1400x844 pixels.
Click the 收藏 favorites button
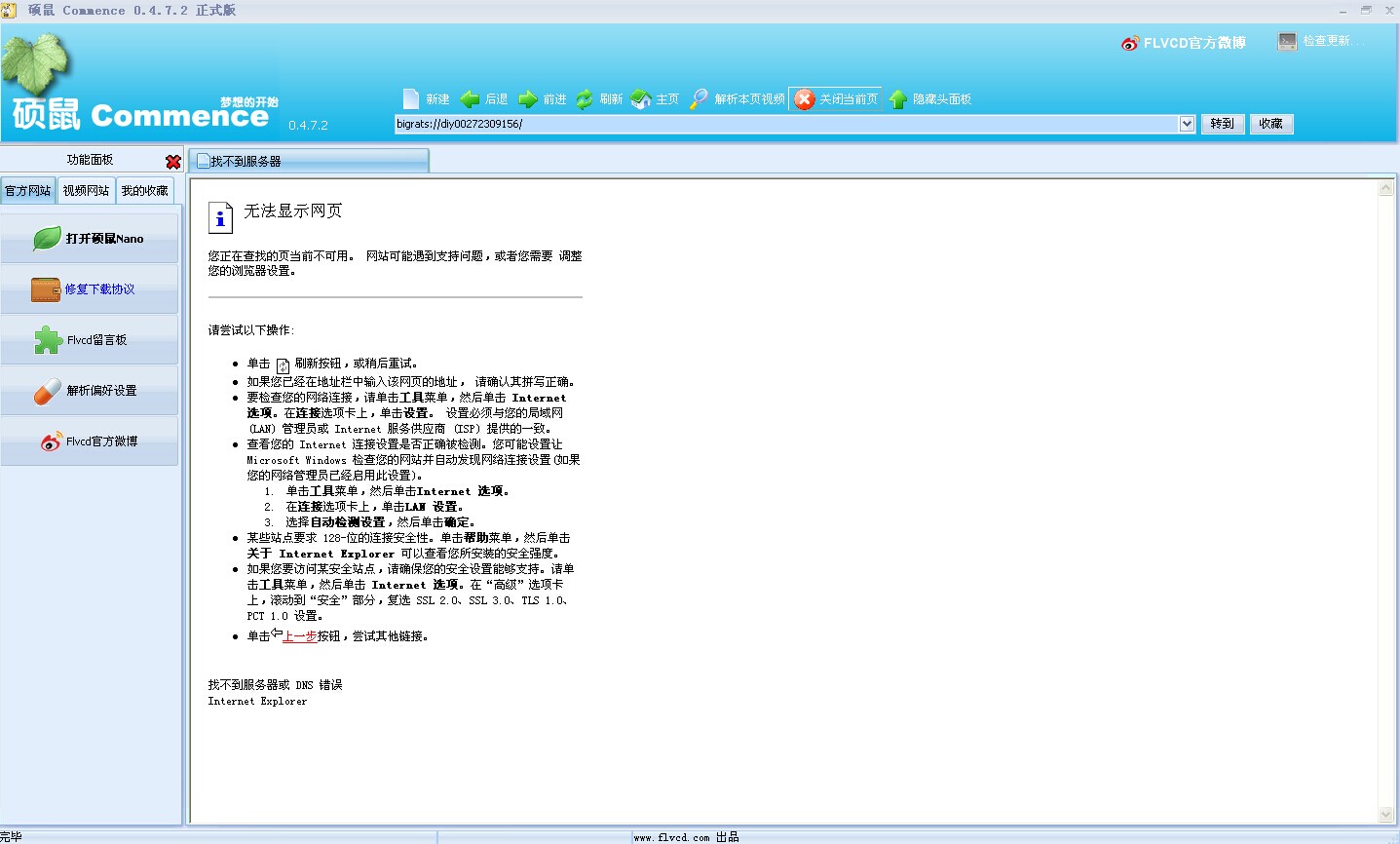point(1270,124)
